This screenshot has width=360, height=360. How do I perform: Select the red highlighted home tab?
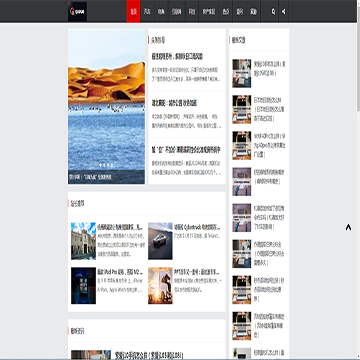click(133, 11)
